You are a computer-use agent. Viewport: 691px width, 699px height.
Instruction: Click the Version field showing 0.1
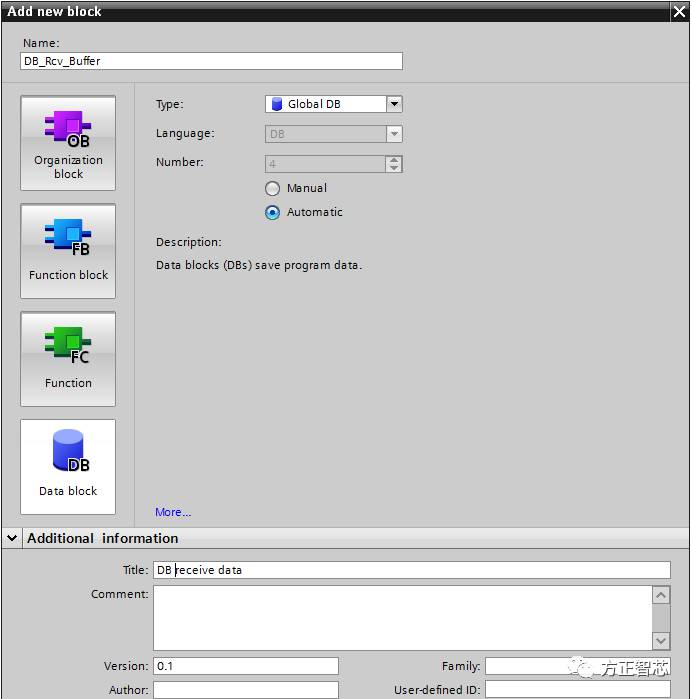[x=245, y=666]
